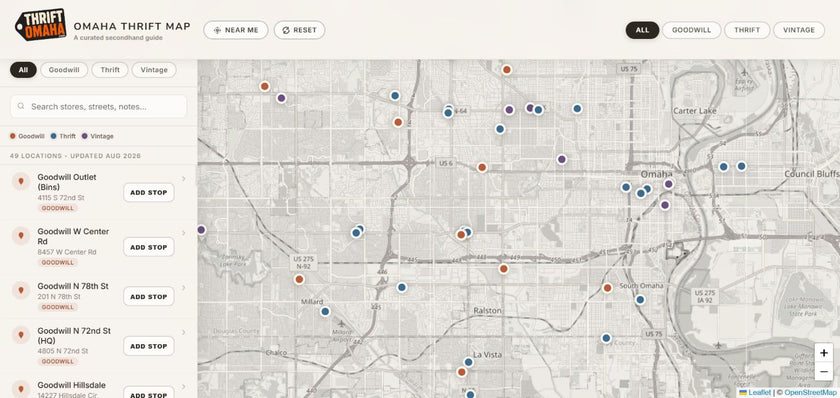Click the Reset button
This screenshot has height=398, width=840.
click(299, 30)
